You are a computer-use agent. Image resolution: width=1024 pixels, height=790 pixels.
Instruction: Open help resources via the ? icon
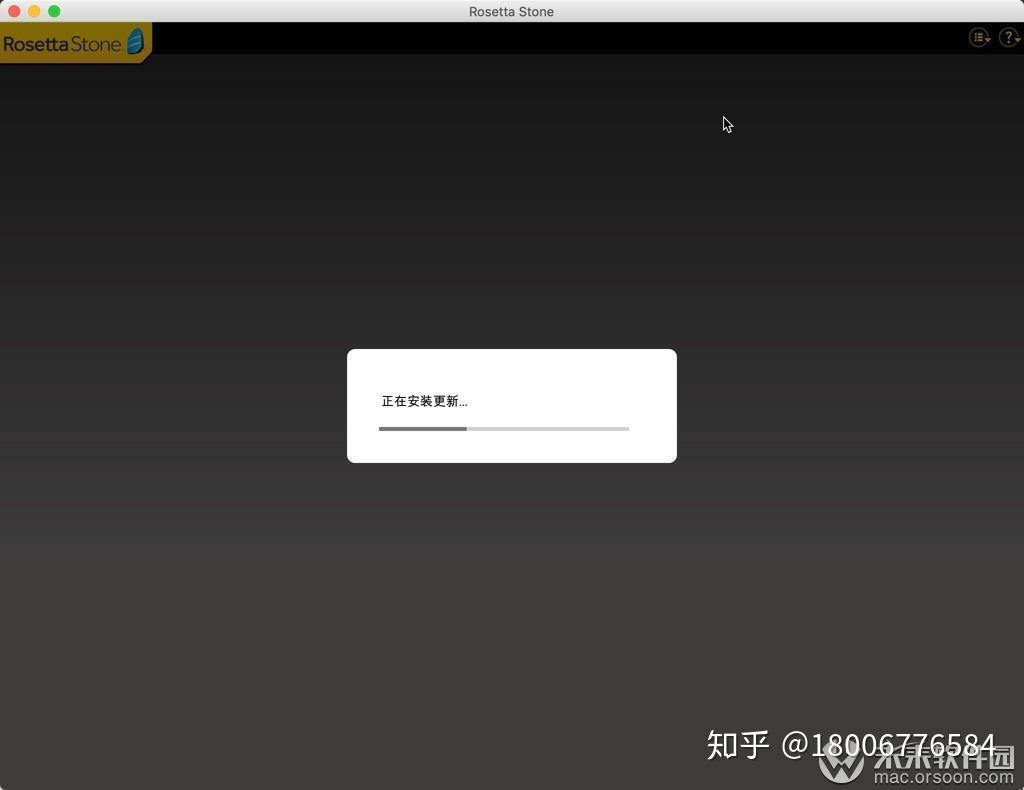coord(1007,37)
